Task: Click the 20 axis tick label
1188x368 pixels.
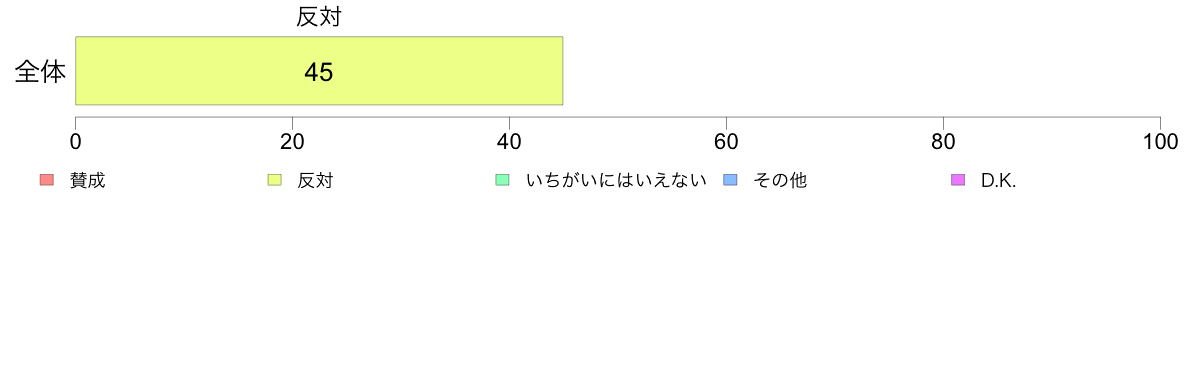Action: tap(292, 142)
